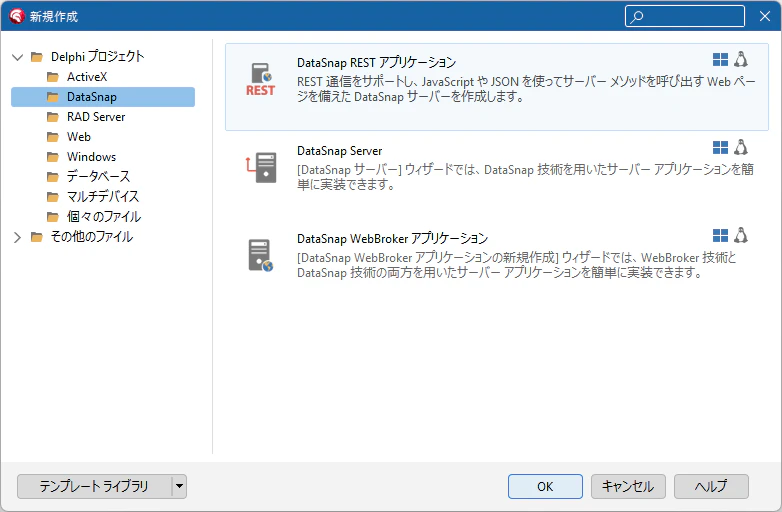
Task: Select the RAD Server category
Action: tap(96, 117)
